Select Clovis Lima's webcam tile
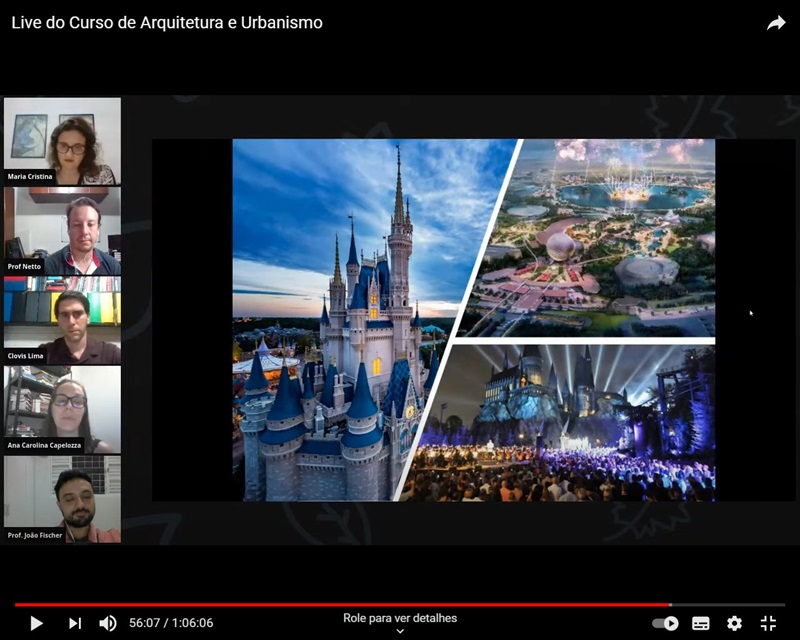800x640 pixels. click(x=62, y=320)
